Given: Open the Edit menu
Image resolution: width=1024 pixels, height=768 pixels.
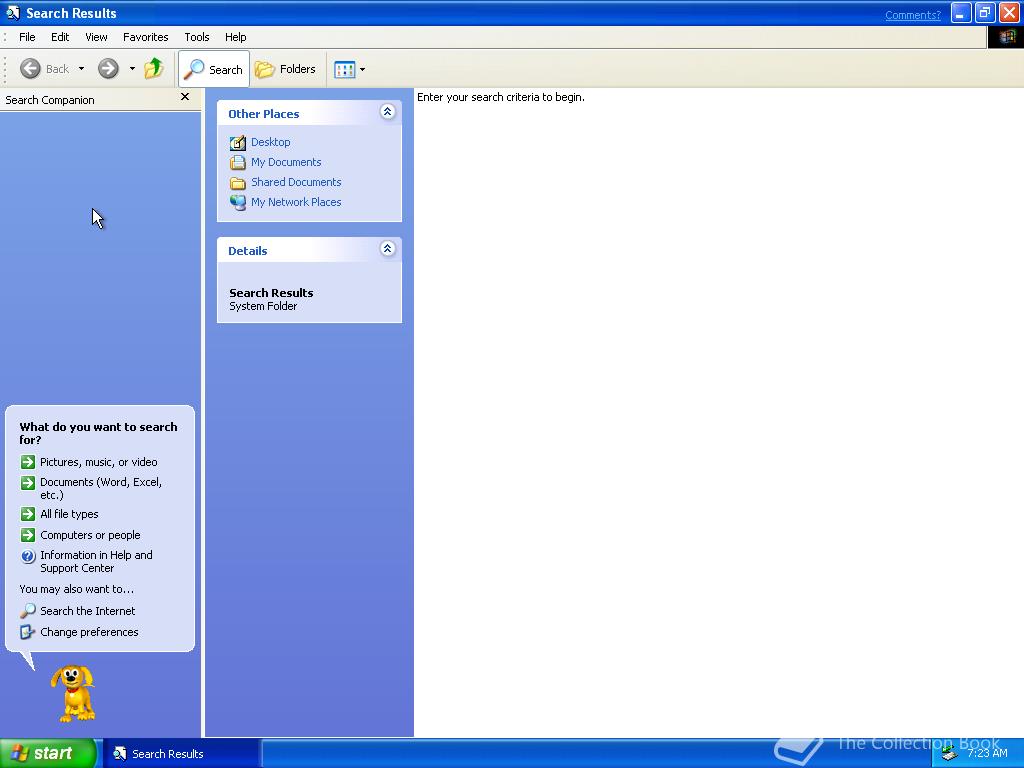Looking at the screenshot, I should [60, 37].
